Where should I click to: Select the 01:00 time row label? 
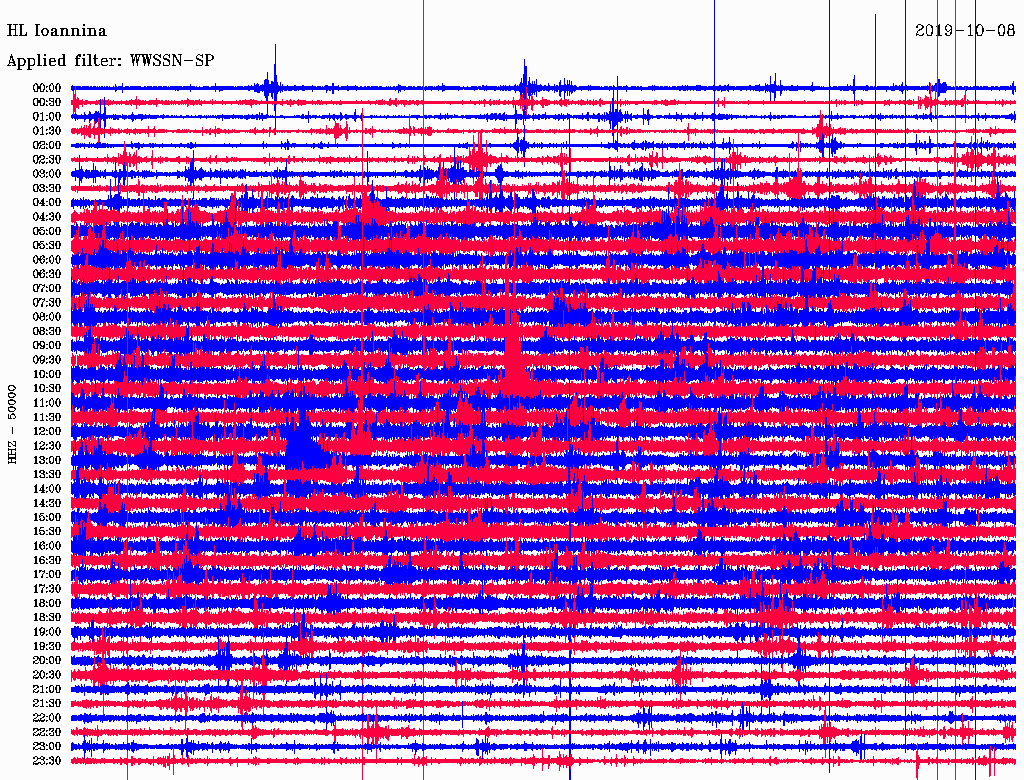pyautogui.click(x=47, y=117)
